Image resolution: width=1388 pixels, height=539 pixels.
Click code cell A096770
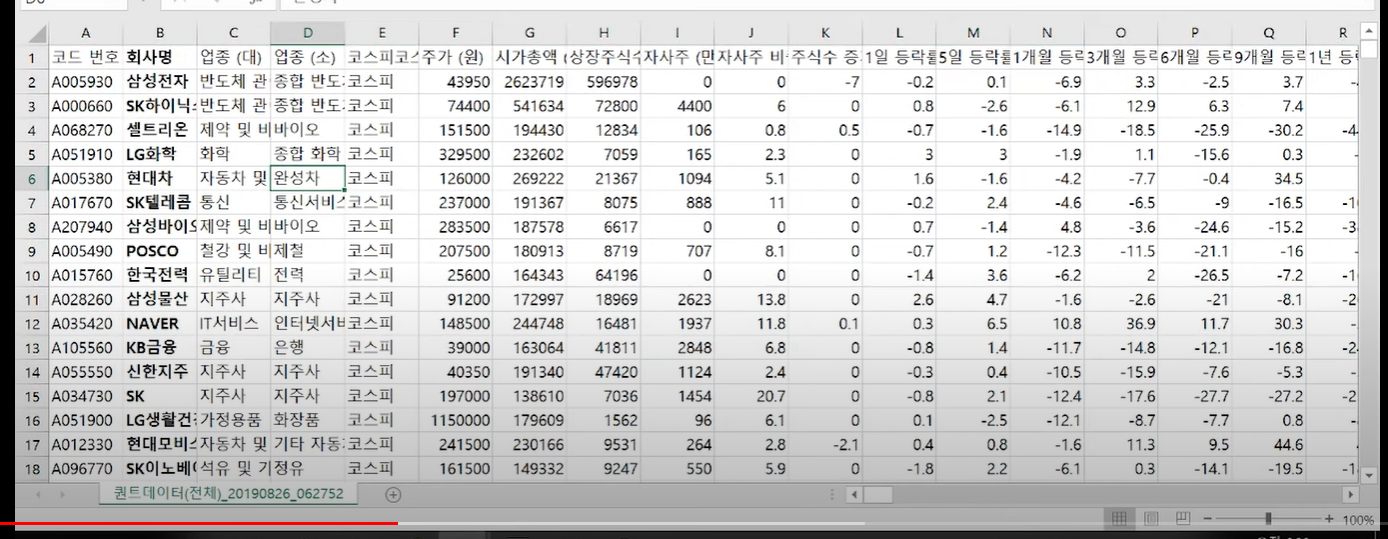pos(85,468)
